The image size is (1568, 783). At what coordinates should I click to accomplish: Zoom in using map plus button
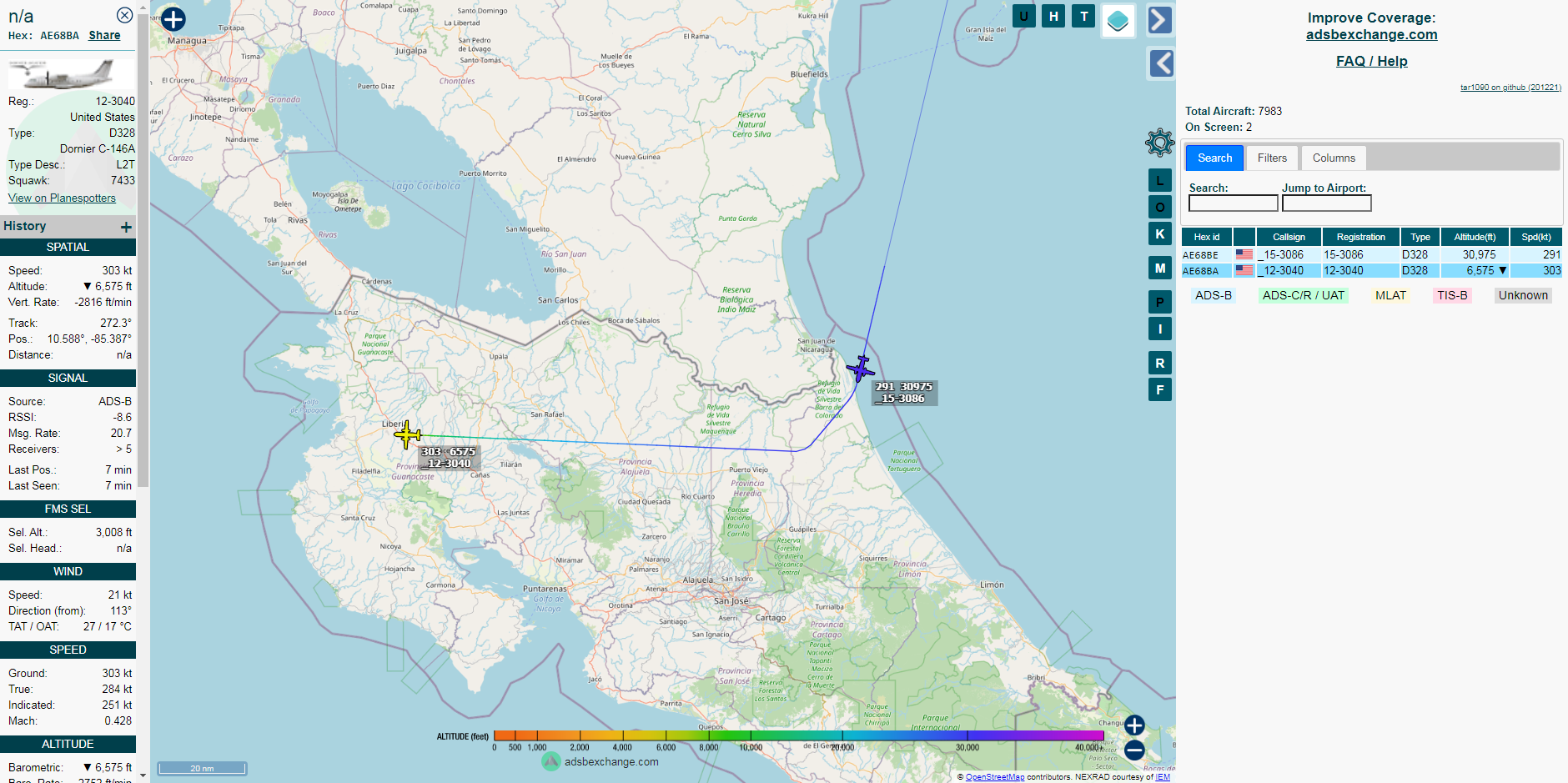(1134, 725)
